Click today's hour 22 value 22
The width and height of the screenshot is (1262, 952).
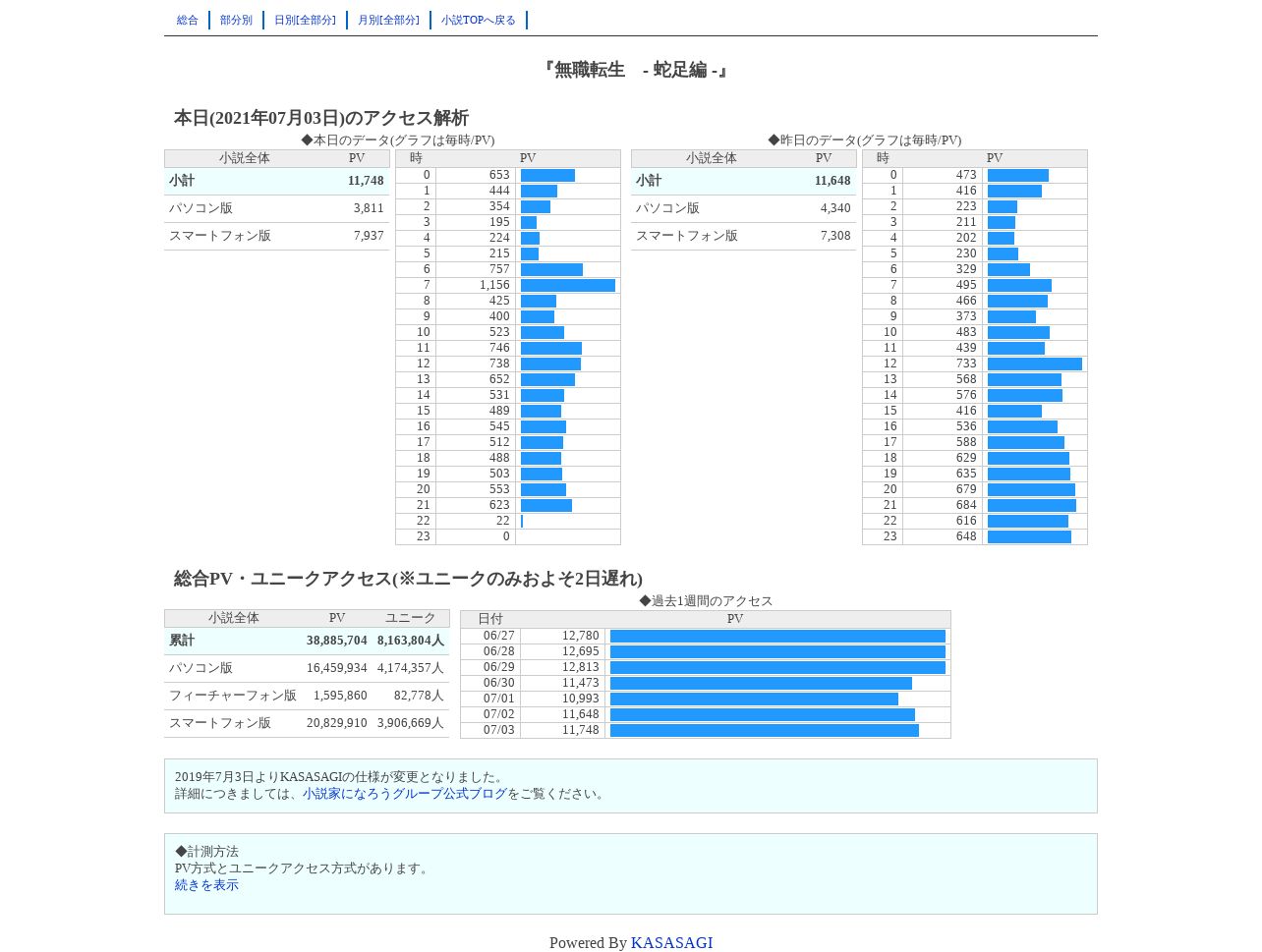click(x=503, y=521)
